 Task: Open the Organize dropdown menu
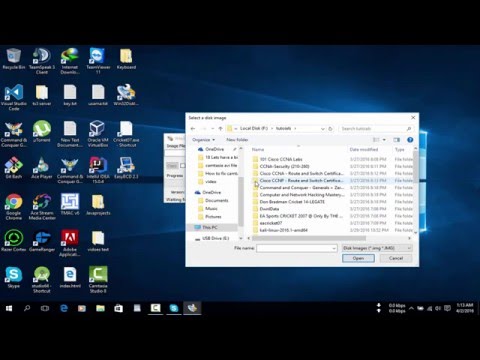[x=203, y=140]
